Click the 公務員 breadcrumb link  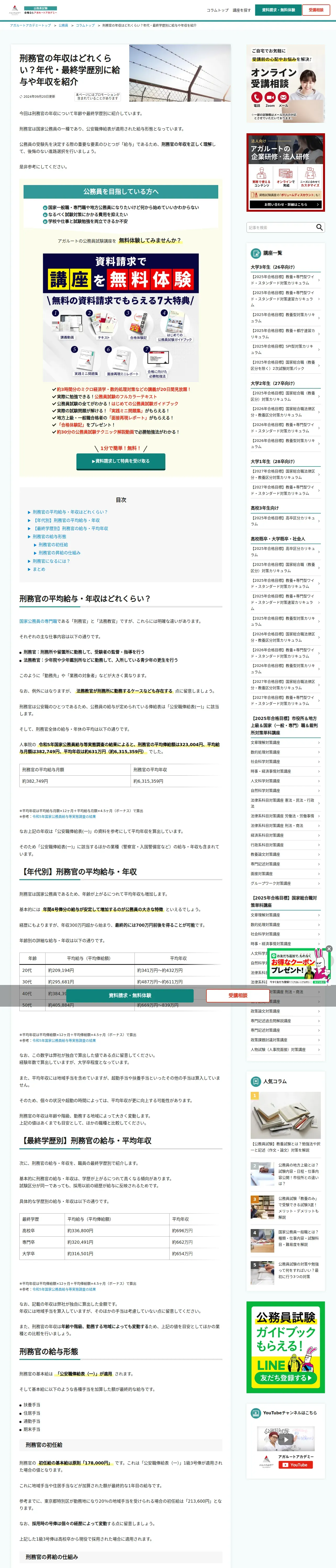(x=63, y=26)
